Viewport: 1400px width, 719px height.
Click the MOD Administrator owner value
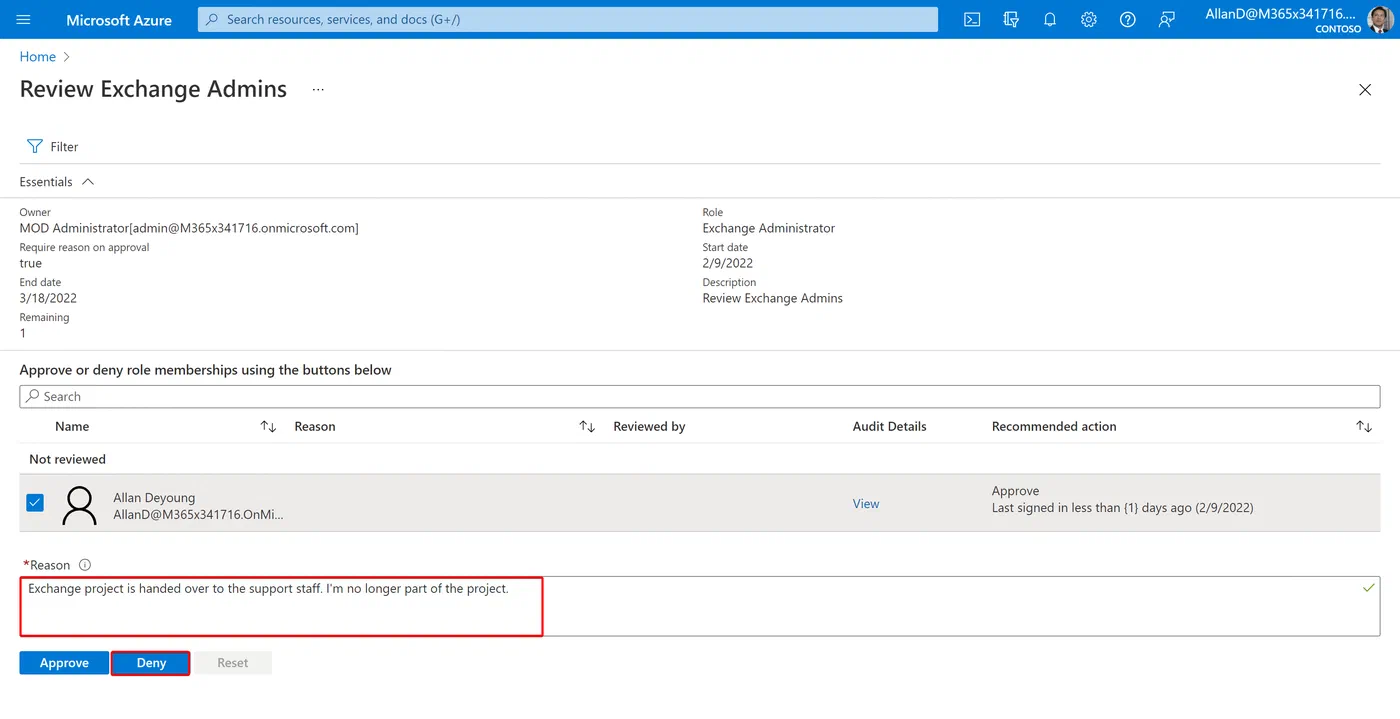coord(189,228)
